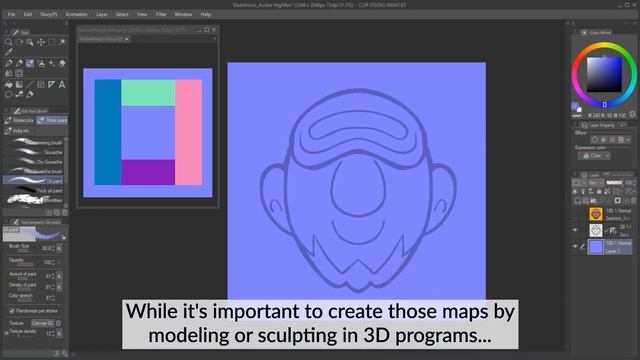Toggle visibility of the bottom blue layer
The width and height of the screenshot is (640, 360).
click(x=575, y=247)
